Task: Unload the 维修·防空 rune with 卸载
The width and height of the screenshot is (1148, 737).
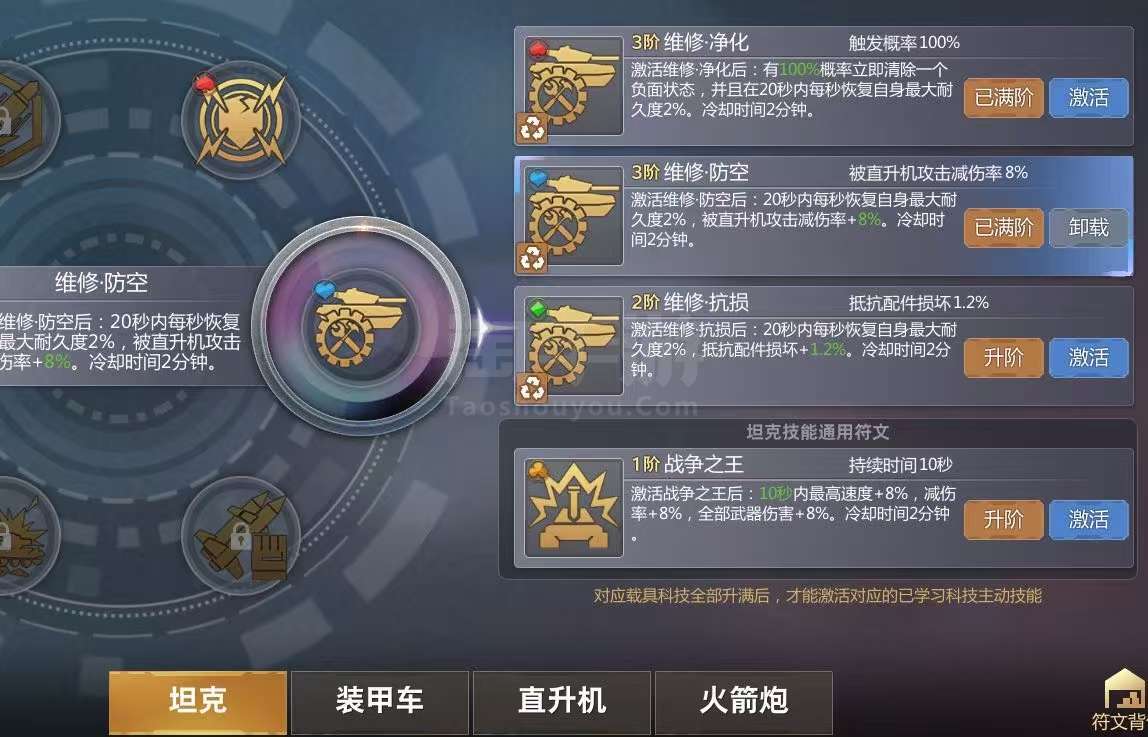Action: (1088, 228)
